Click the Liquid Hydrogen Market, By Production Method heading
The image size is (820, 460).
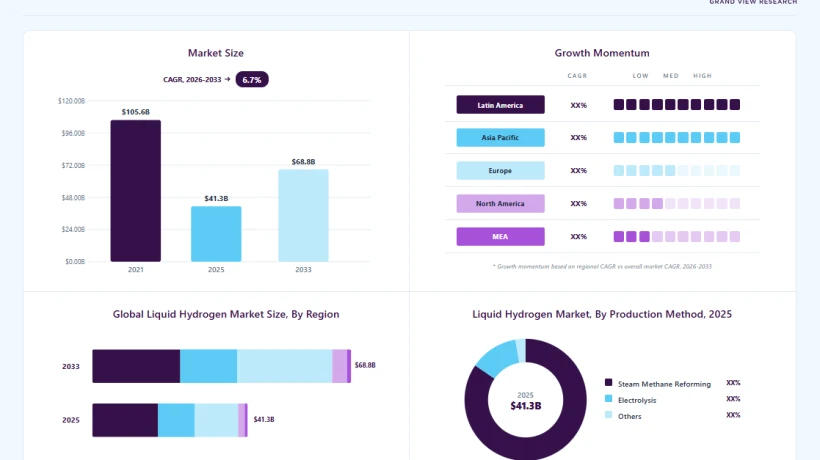click(602, 314)
